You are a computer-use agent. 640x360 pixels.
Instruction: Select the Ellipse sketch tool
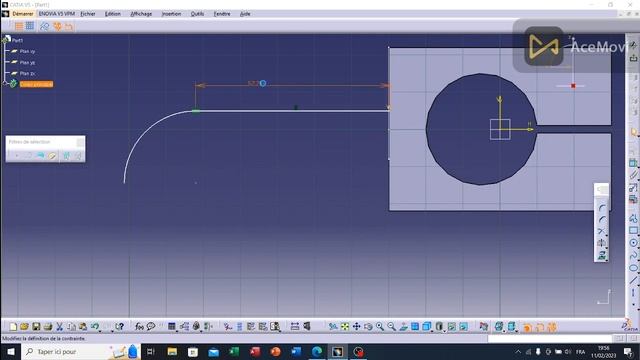click(633, 268)
